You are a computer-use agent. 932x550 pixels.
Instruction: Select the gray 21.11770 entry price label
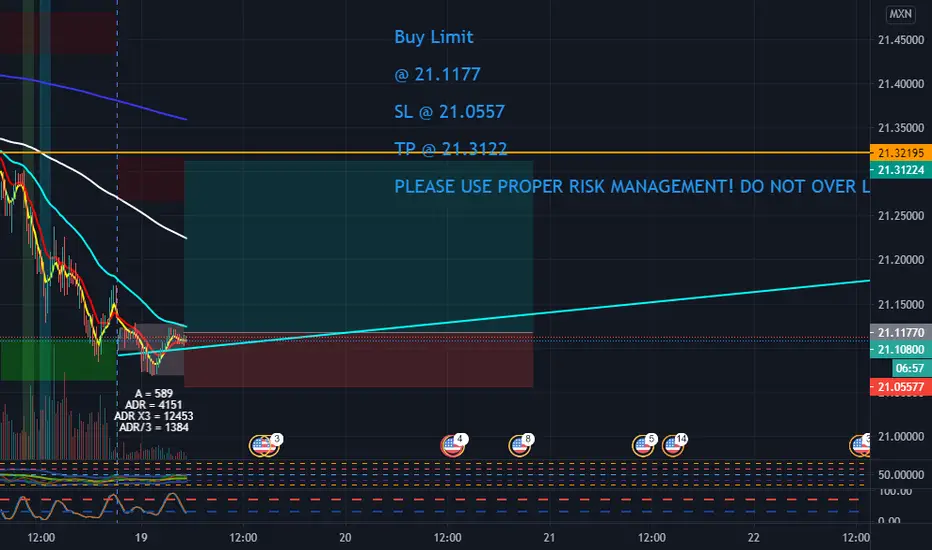pyautogui.click(x=900, y=332)
